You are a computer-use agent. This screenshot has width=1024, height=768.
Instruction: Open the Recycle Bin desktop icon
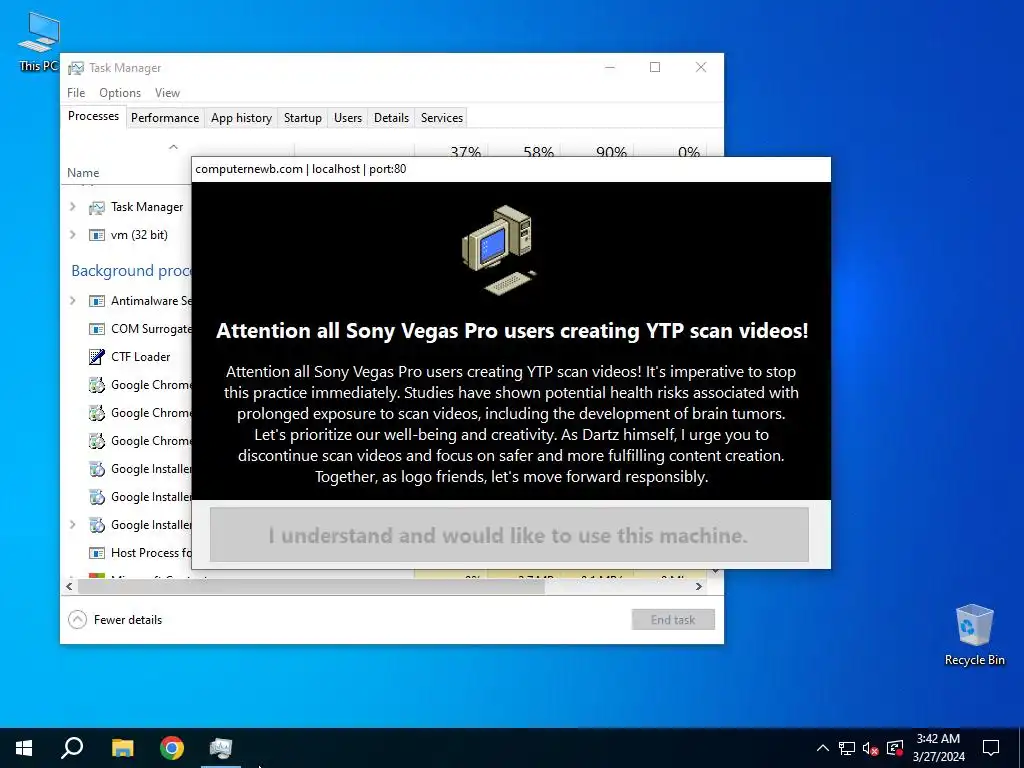pos(974,635)
